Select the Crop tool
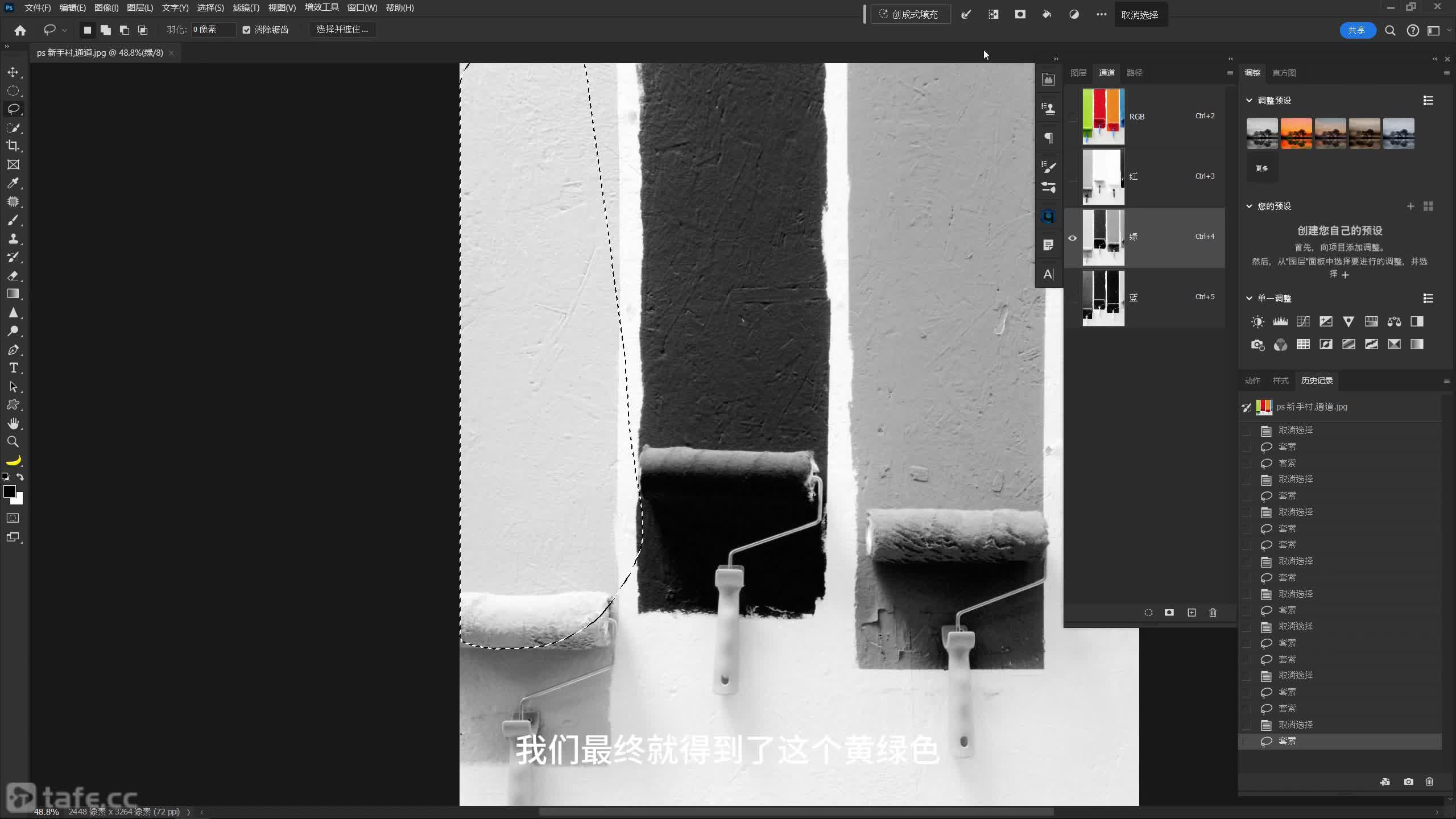Screen dimensions: 1456x819 13,146
